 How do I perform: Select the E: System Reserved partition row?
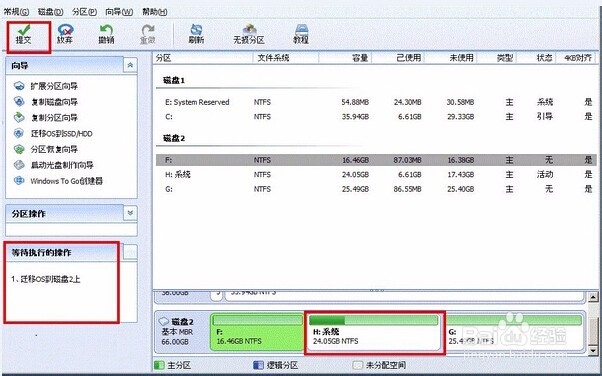376,102
